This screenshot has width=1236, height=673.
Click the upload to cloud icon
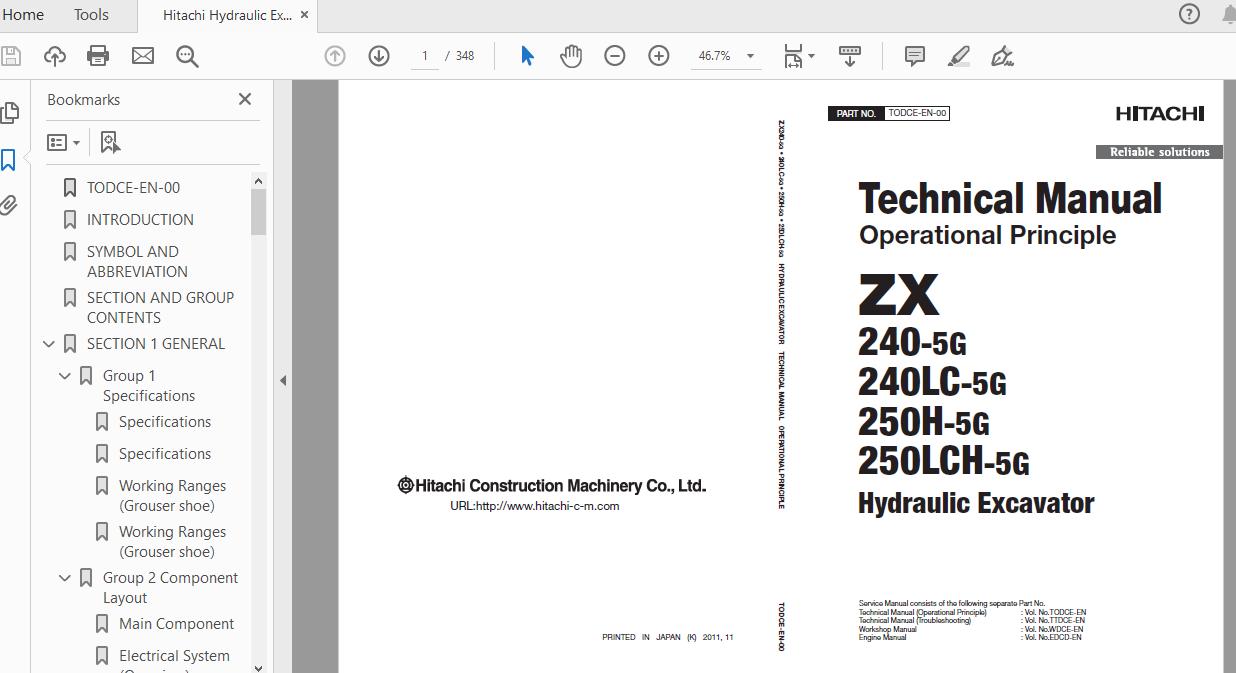(x=54, y=56)
